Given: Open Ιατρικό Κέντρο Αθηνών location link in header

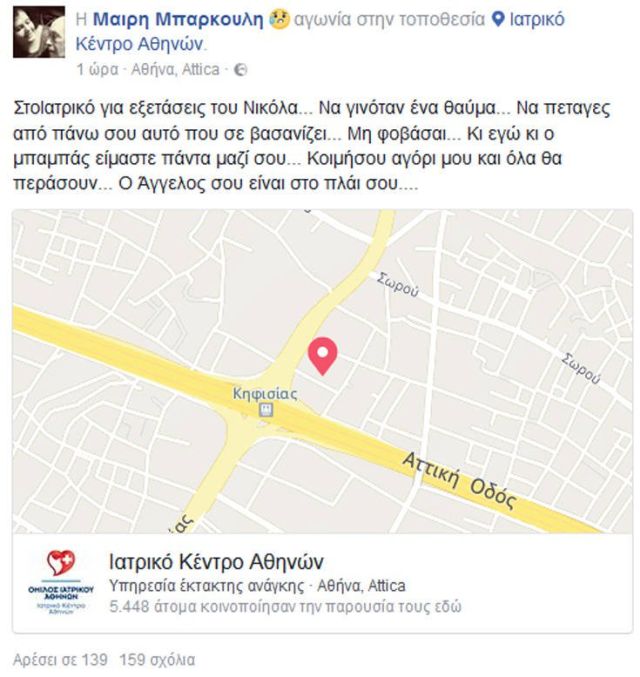Looking at the screenshot, I should [320, 32].
